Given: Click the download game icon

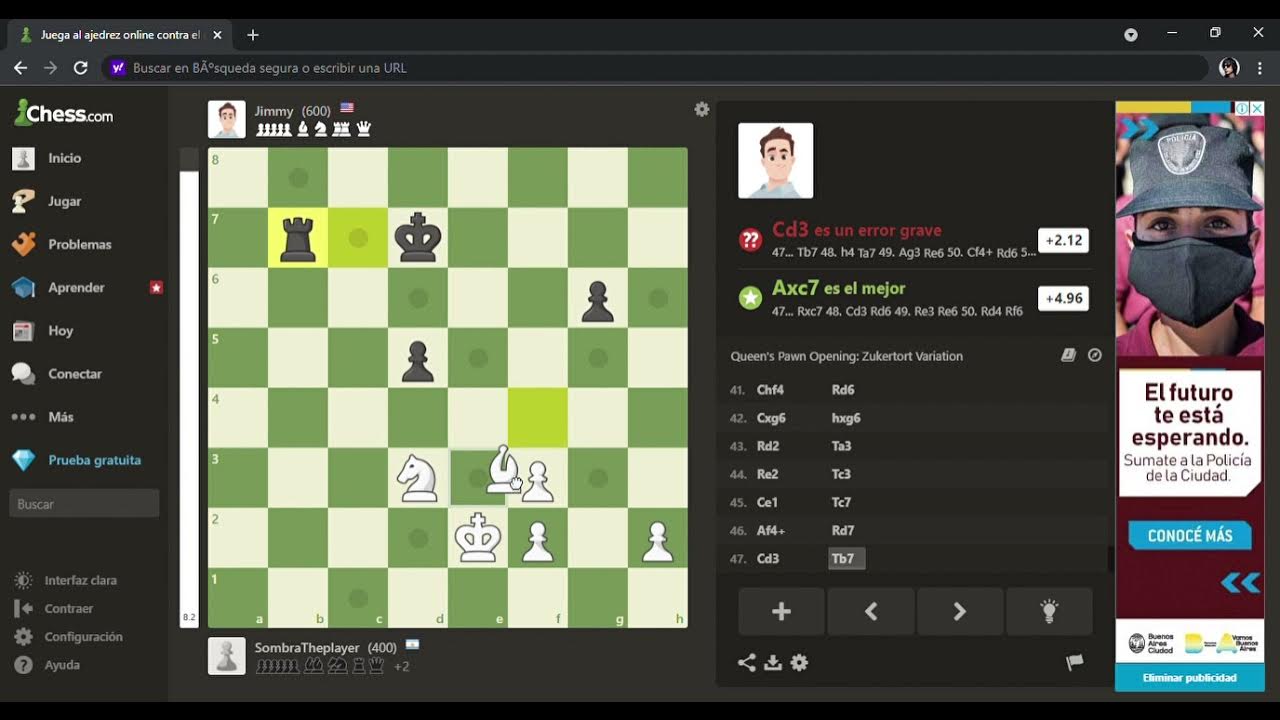Looking at the screenshot, I should pos(773,662).
